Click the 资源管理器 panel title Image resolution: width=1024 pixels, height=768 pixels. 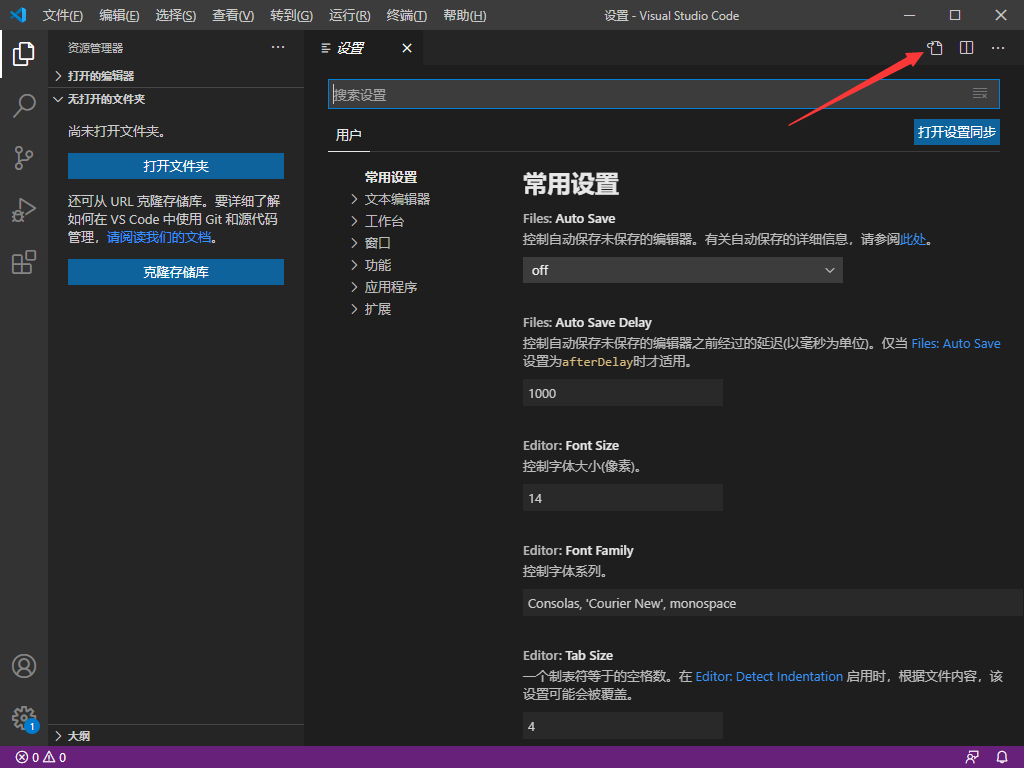95,48
